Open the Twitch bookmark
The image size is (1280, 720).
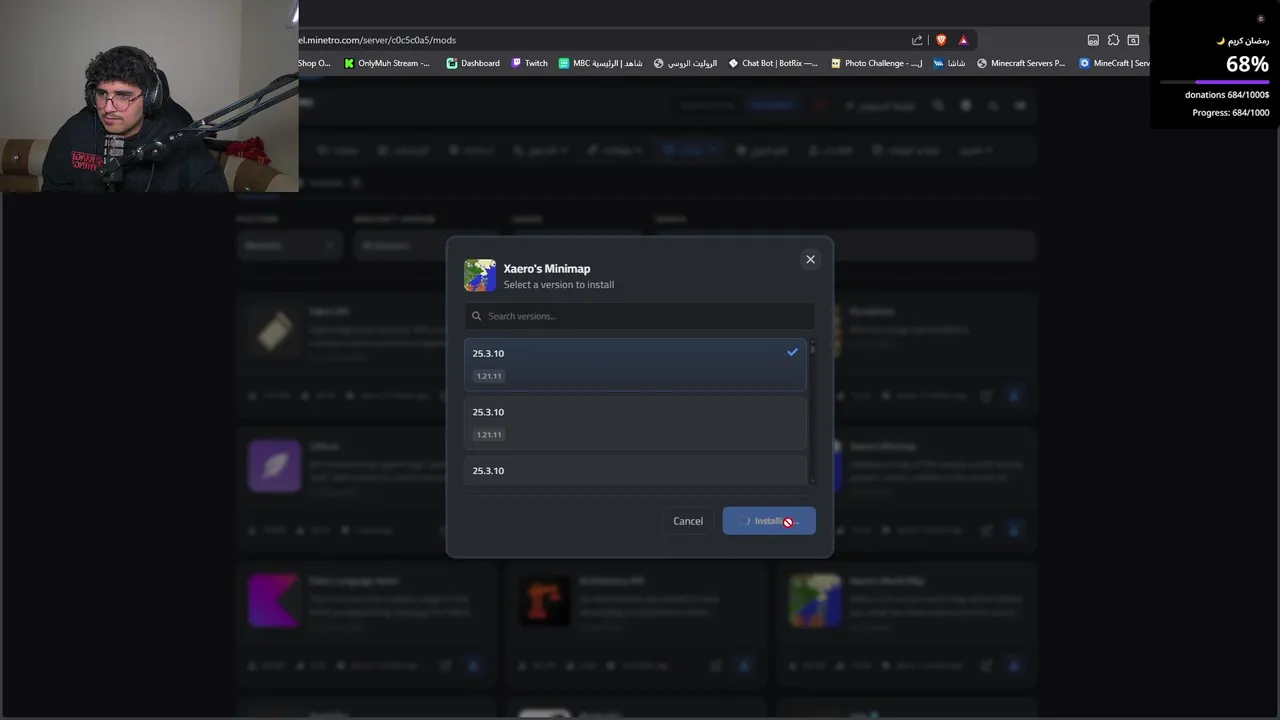[x=529, y=63]
